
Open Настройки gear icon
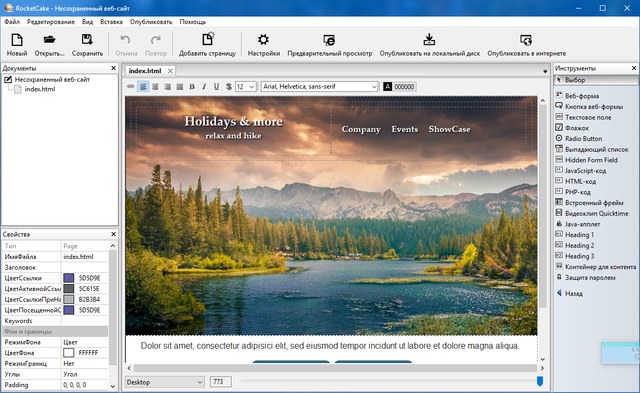(263, 40)
